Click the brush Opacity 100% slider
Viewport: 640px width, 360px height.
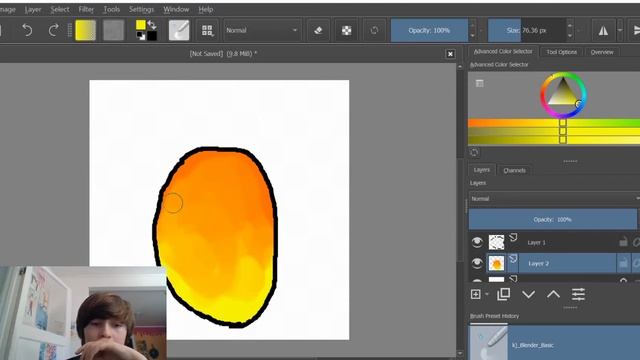pyautogui.click(x=429, y=30)
